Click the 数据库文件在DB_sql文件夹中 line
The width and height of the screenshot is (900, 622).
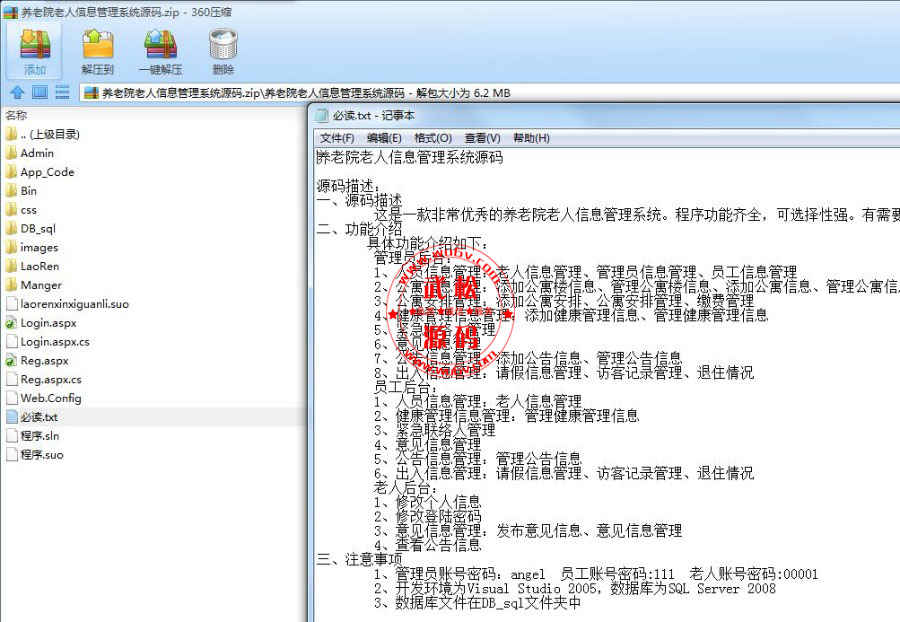click(x=478, y=602)
